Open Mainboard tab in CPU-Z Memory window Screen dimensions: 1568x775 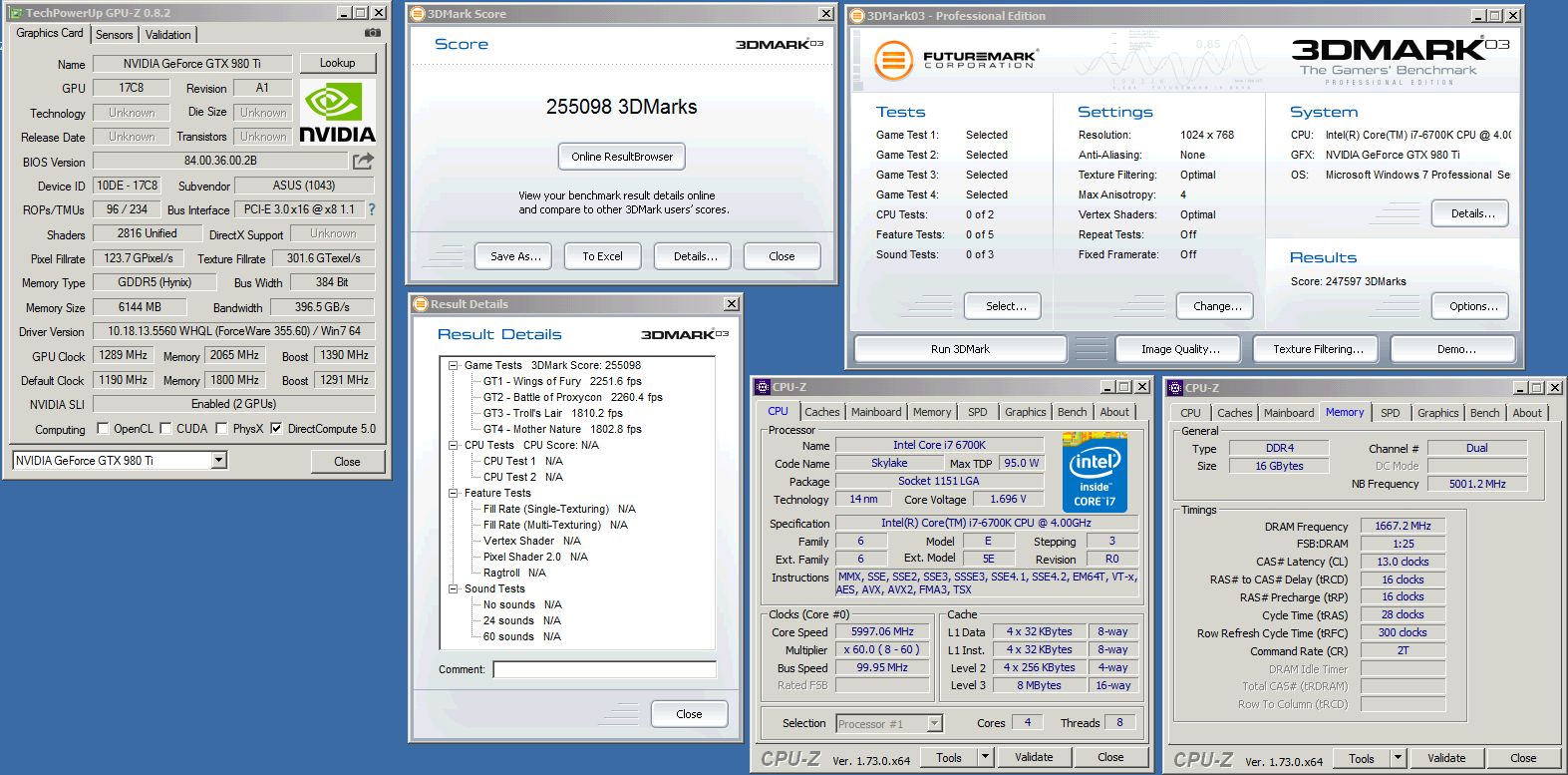tap(1289, 413)
